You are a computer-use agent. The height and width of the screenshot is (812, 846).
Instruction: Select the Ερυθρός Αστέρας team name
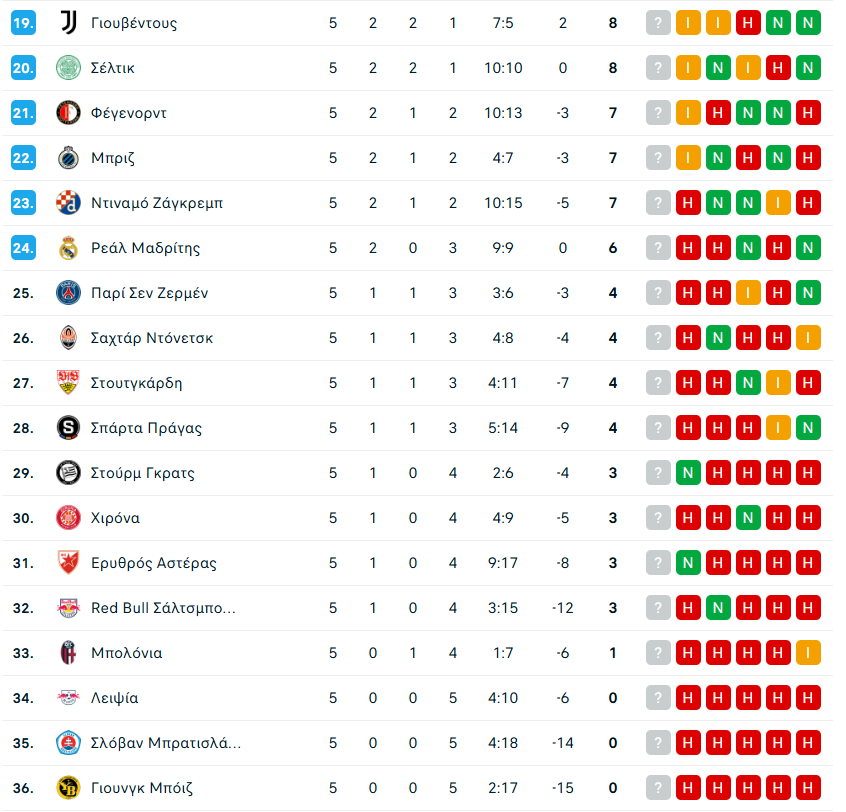(x=153, y=563)
